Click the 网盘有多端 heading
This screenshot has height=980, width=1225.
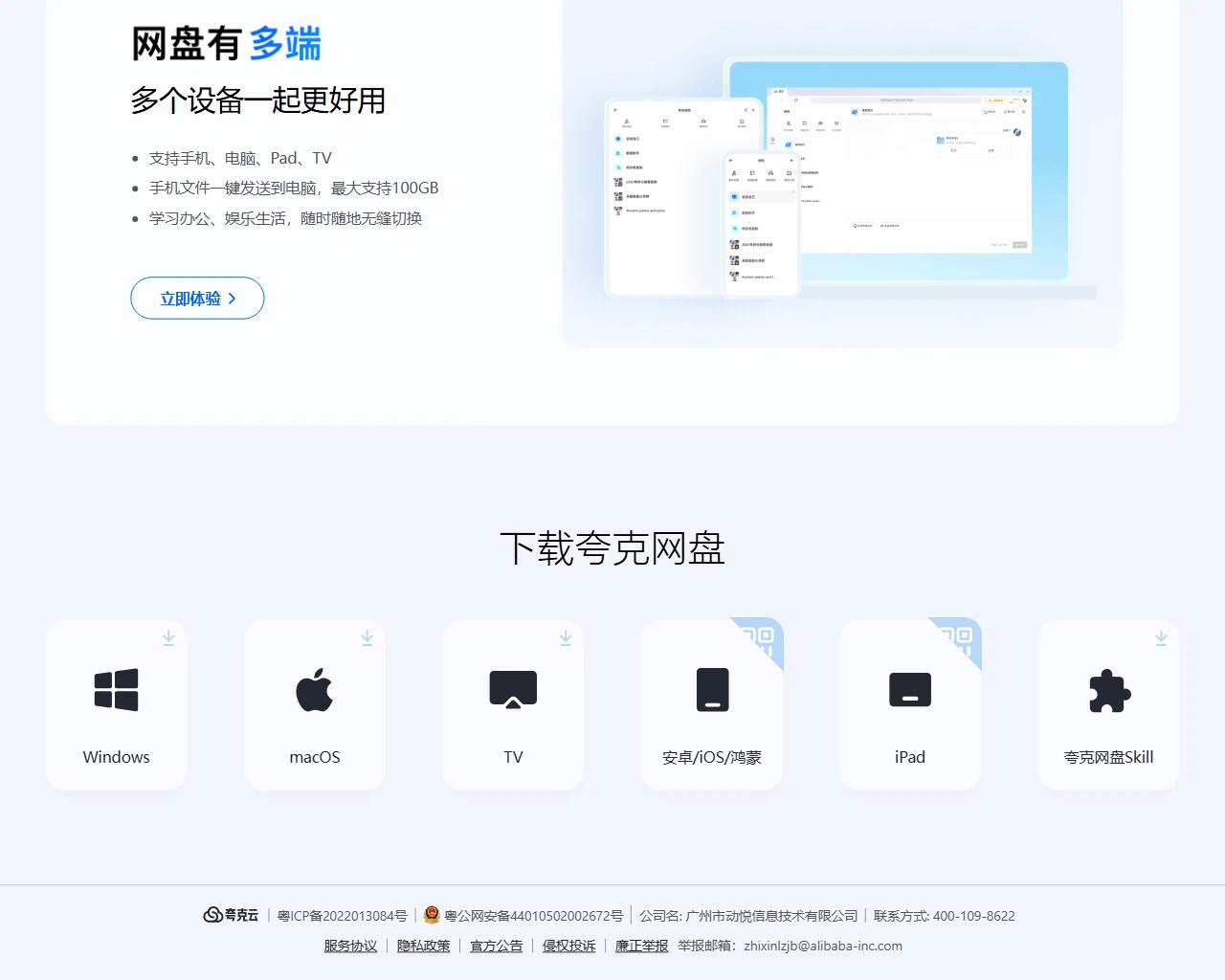[x=227, y=44]
